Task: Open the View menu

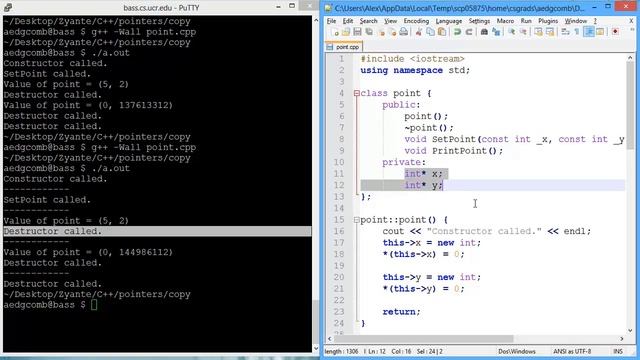Action: [390, 21]
